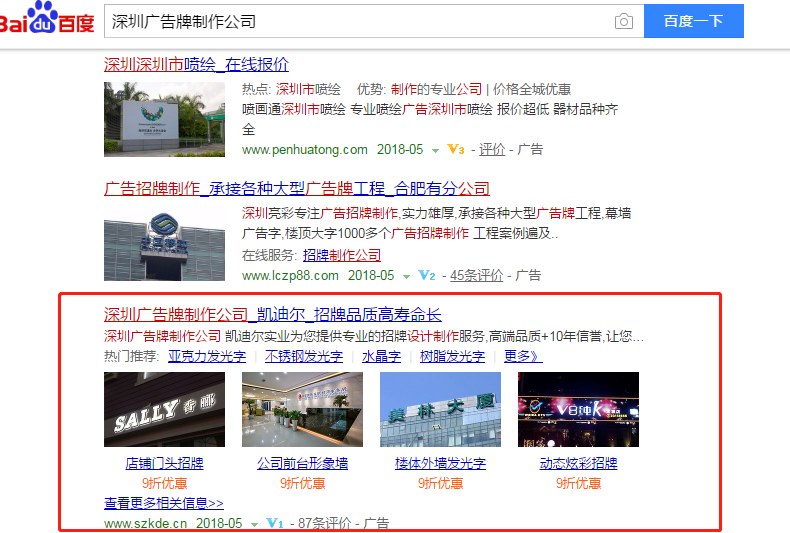Click the 87条评价 text
The width and height of the screenshot is (790, 533).
pos(324,523)
